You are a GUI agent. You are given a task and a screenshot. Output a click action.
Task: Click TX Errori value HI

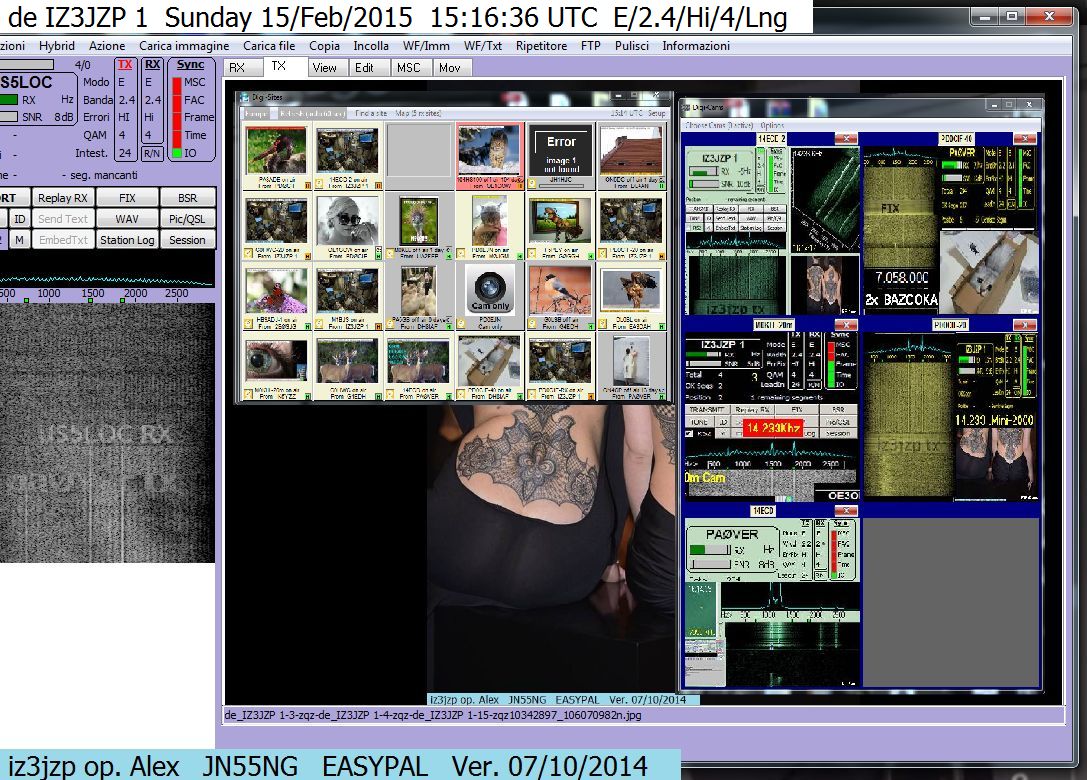pos(124,118)
